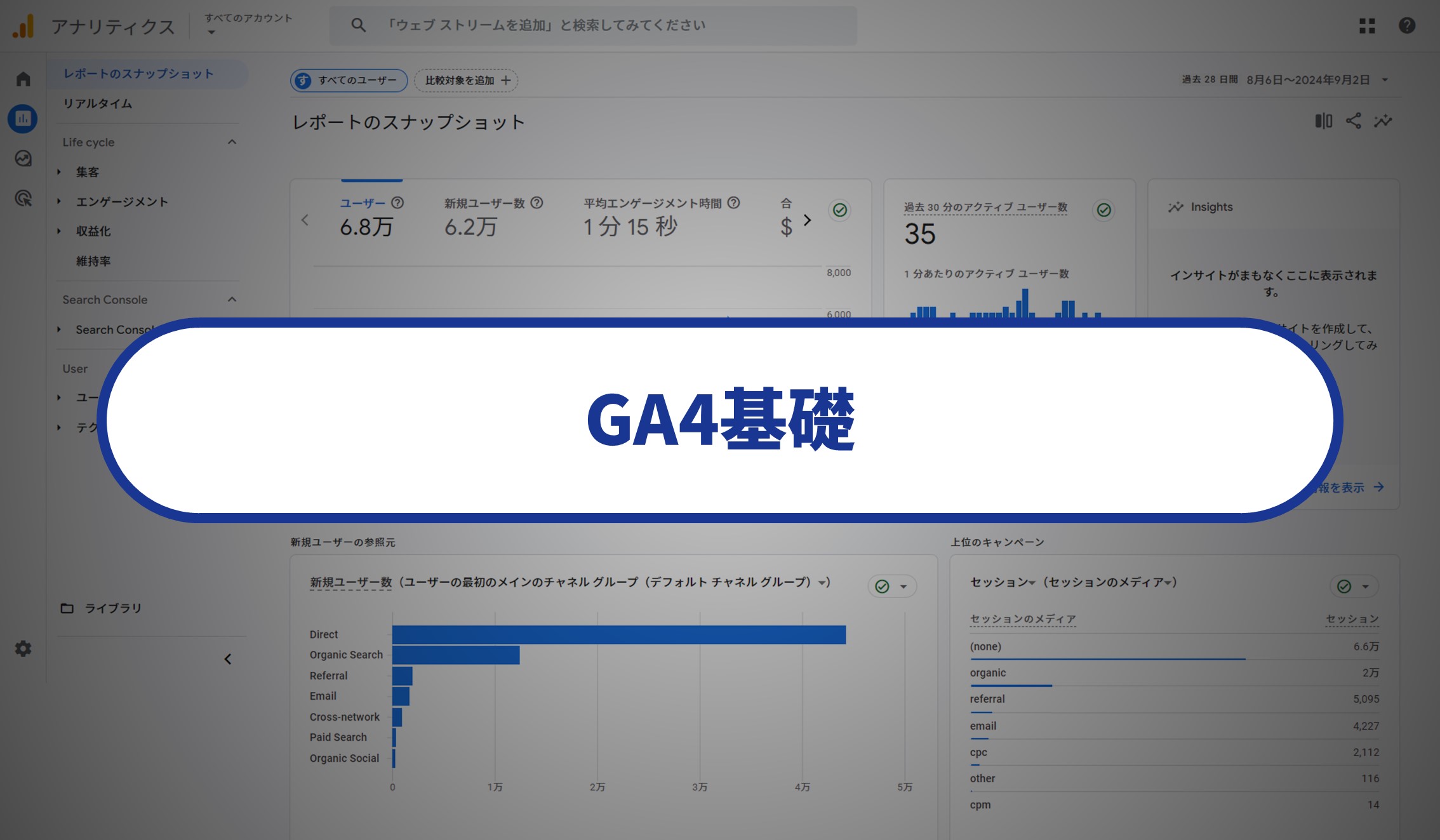Image resolution: width=1440 pixels, height=840 pixels.
Task: Show previous metrics with left chevron
Action: click(305, 220)
